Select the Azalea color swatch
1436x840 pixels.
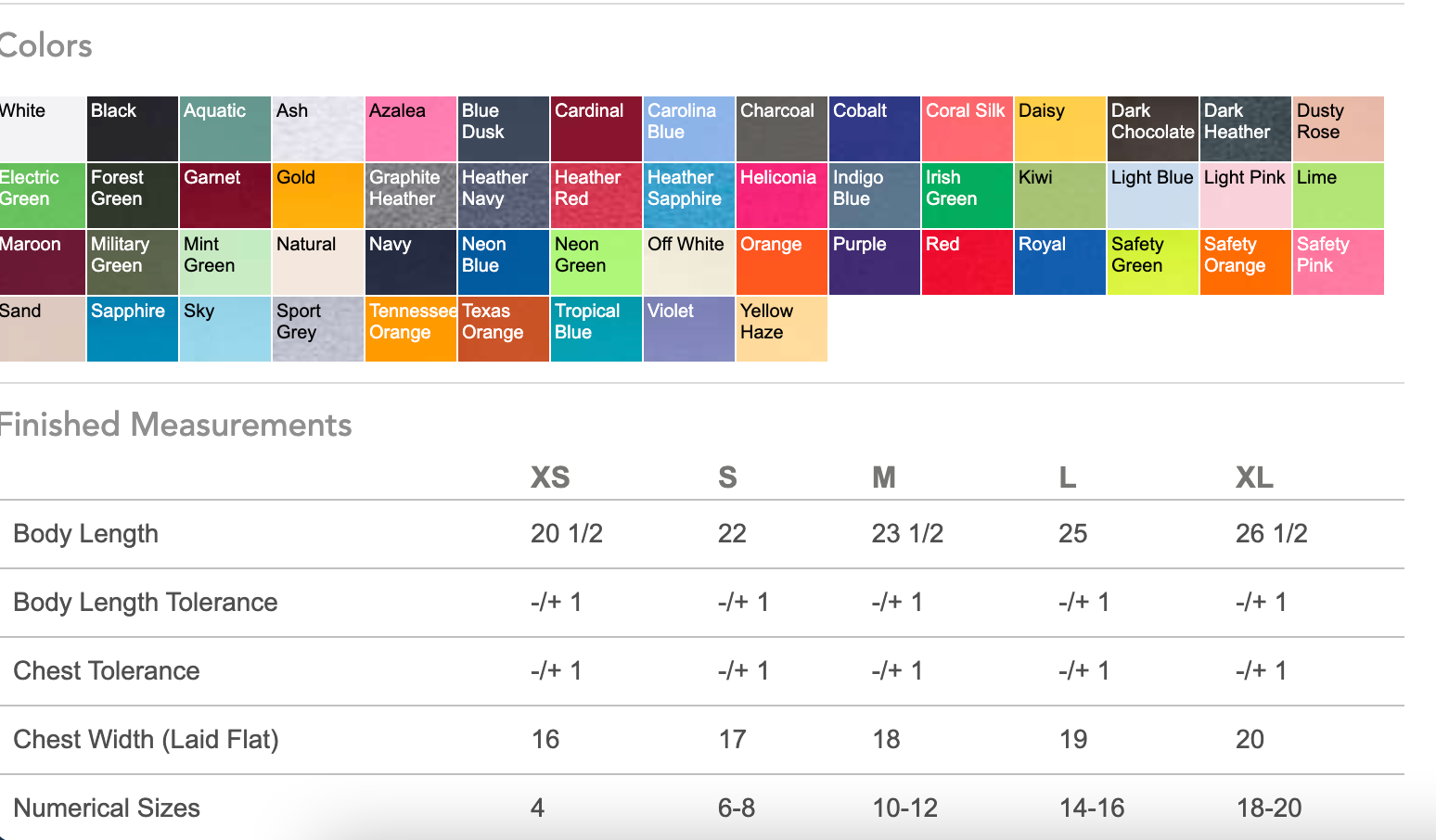(x=411, y=129)
